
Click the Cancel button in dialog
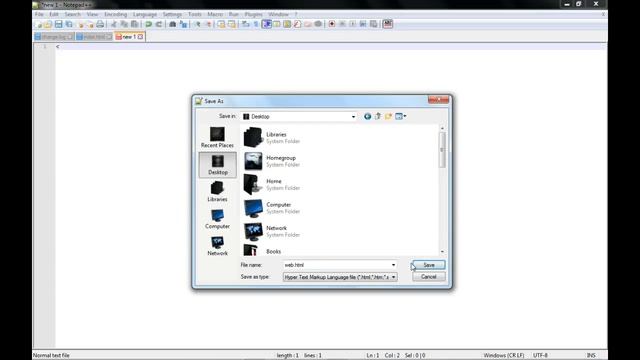click(x=429, y=277)
